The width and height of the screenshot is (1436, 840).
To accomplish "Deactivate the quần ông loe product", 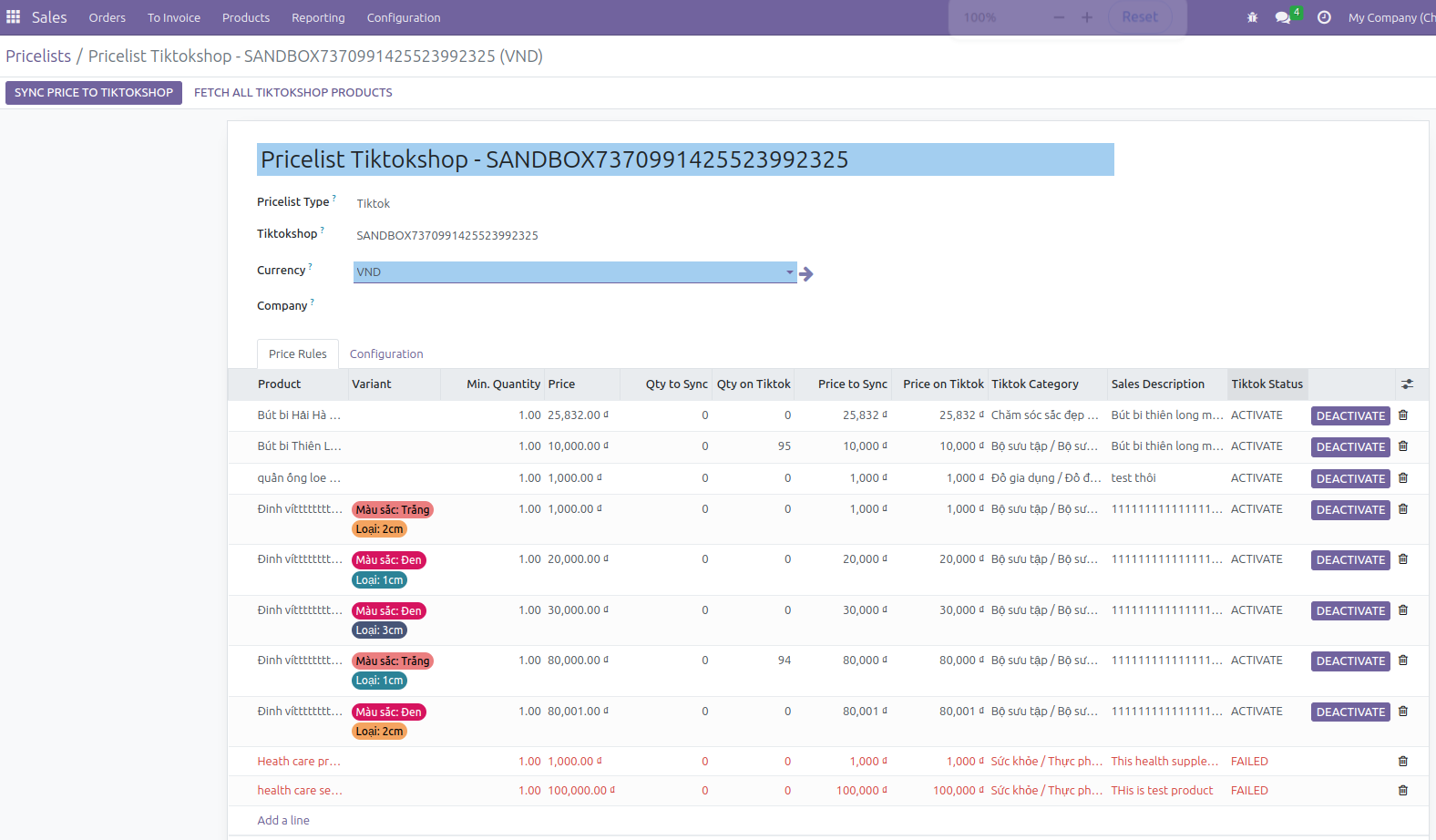I will pyautogui.click(x=1349, y=479).
